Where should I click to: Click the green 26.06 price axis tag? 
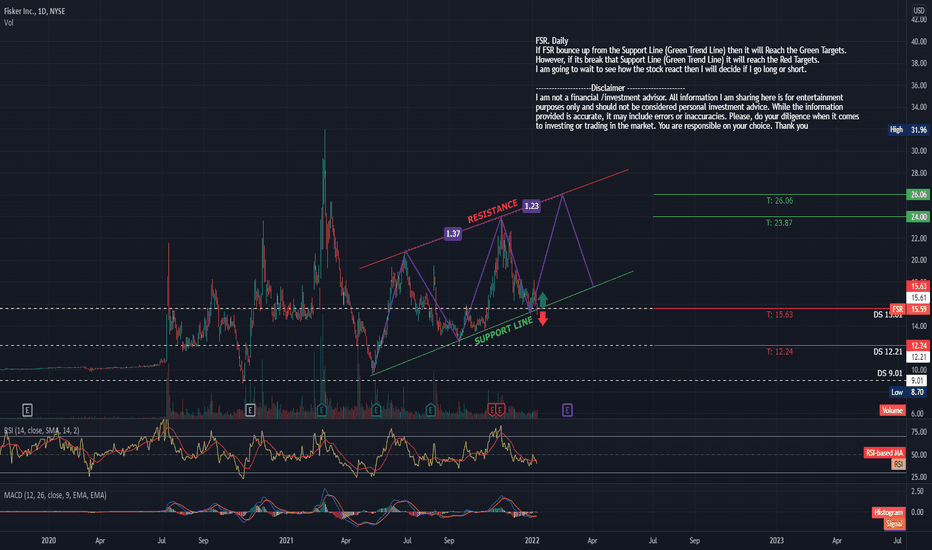click(x=918, y=194)
